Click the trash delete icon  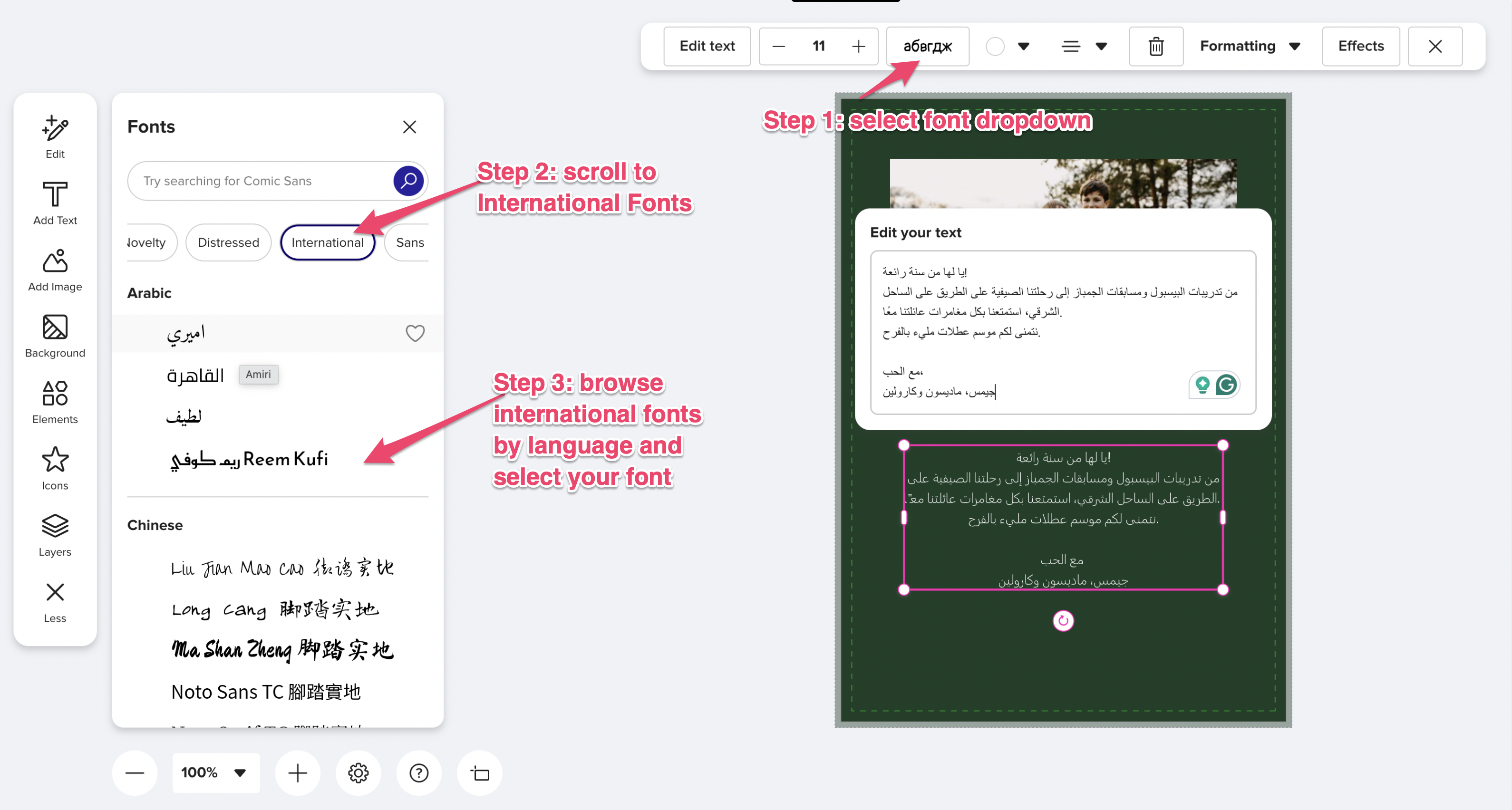[1155, 46]
